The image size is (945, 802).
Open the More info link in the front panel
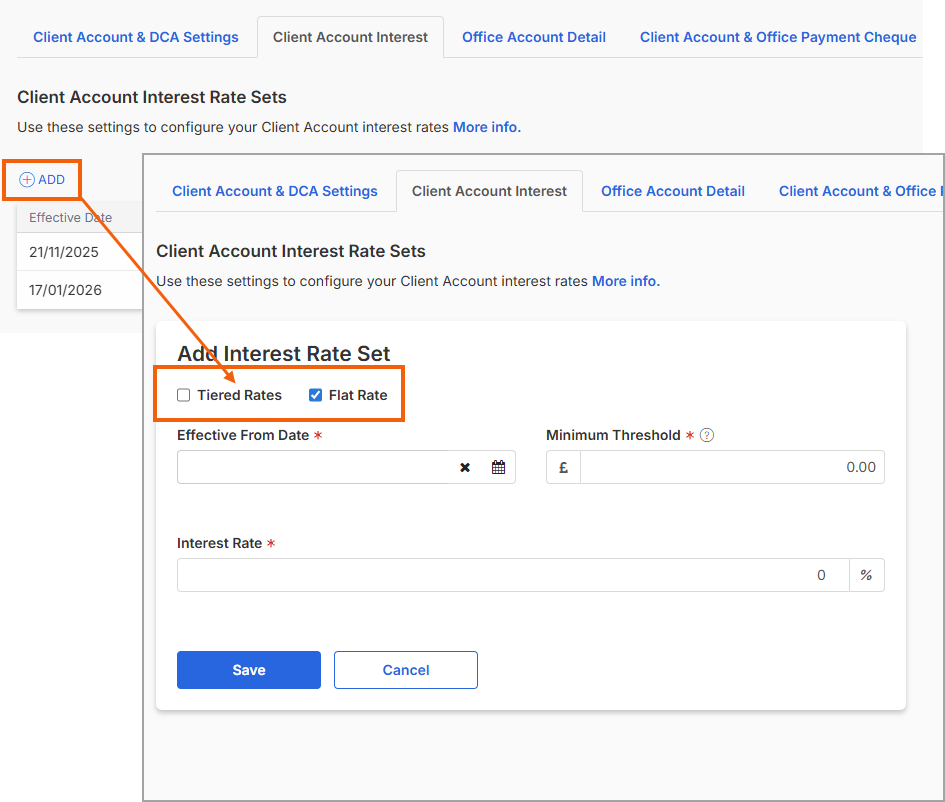(626, 281)
